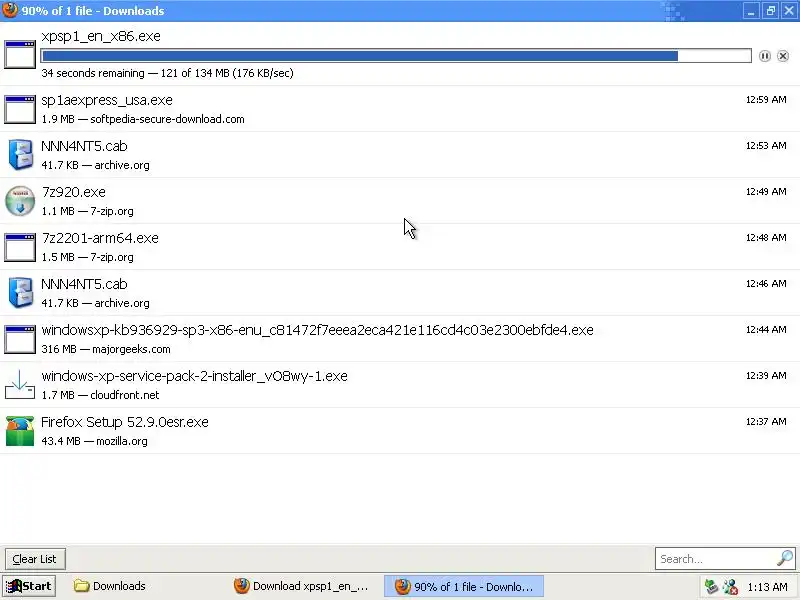Click the '1.9 MB — softpedia-secure-download.com' line
The width and height of the screenshot is (800, 600).
143,119
